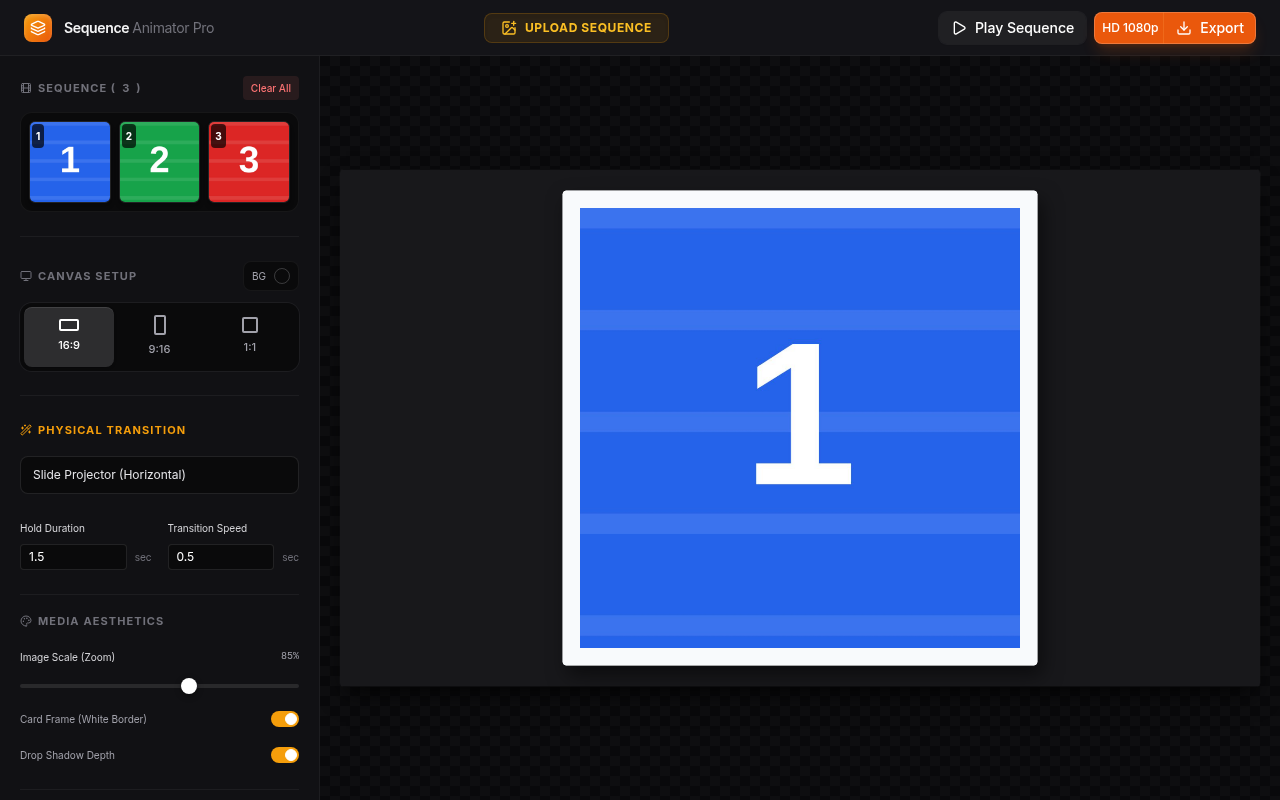Image resolution: width=1280 pixels, height=800 pixels.
Task: Click the Transition Speed input field
Action: coord(221,557)
